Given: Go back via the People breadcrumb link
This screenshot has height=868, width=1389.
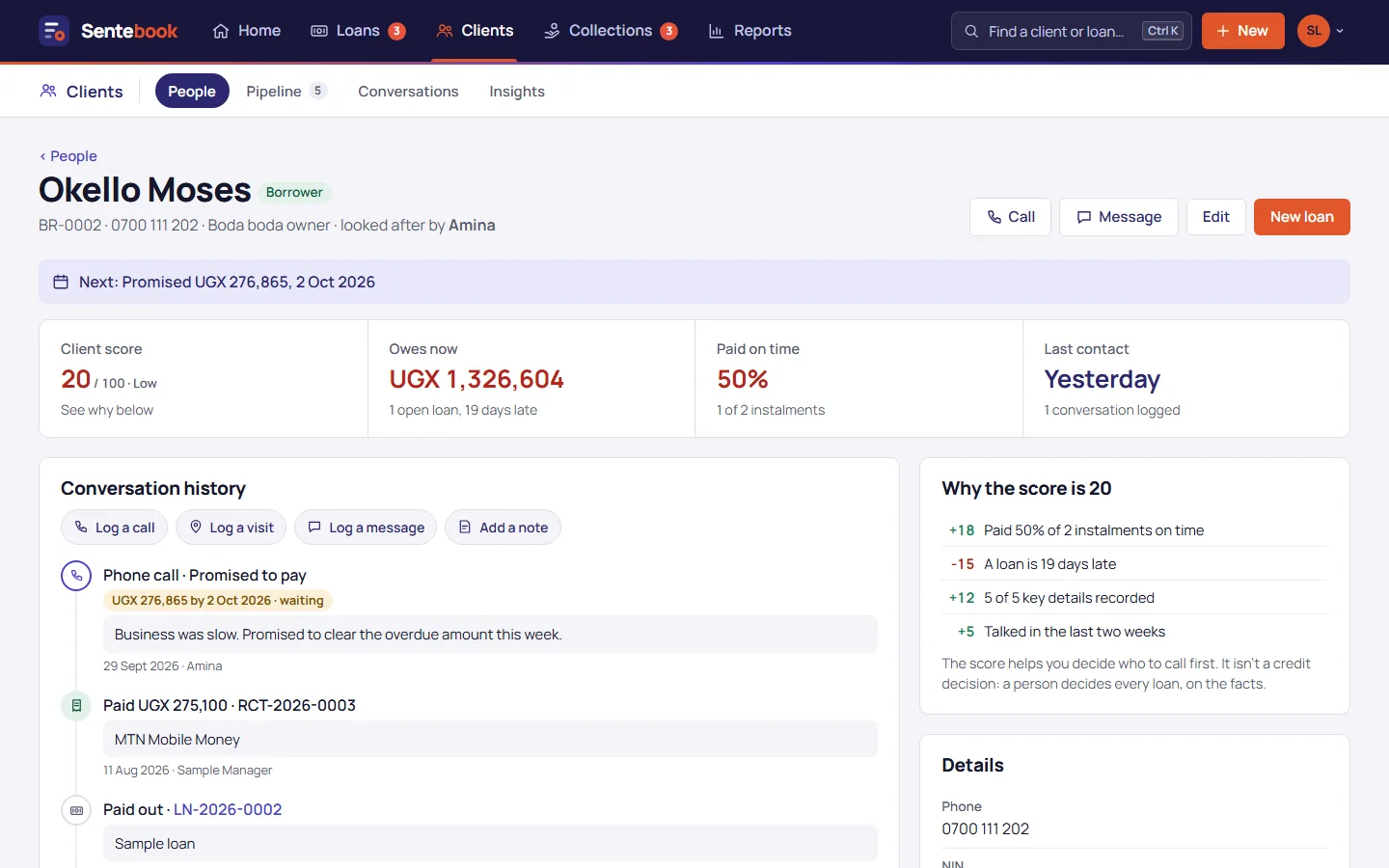Looking at the screenshot, I should (x=68, y=156).
